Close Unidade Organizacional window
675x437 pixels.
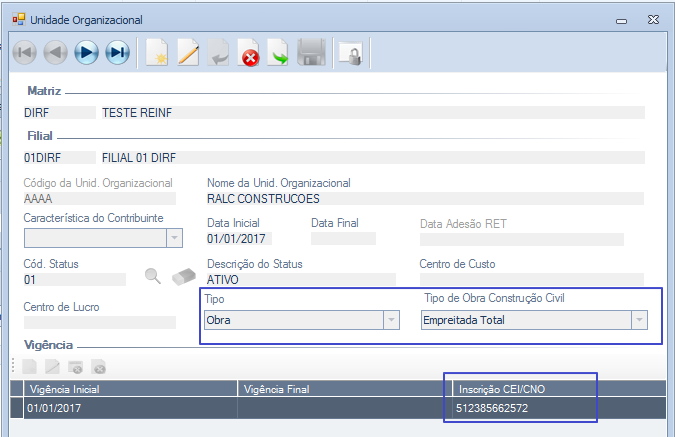(653, 19)
